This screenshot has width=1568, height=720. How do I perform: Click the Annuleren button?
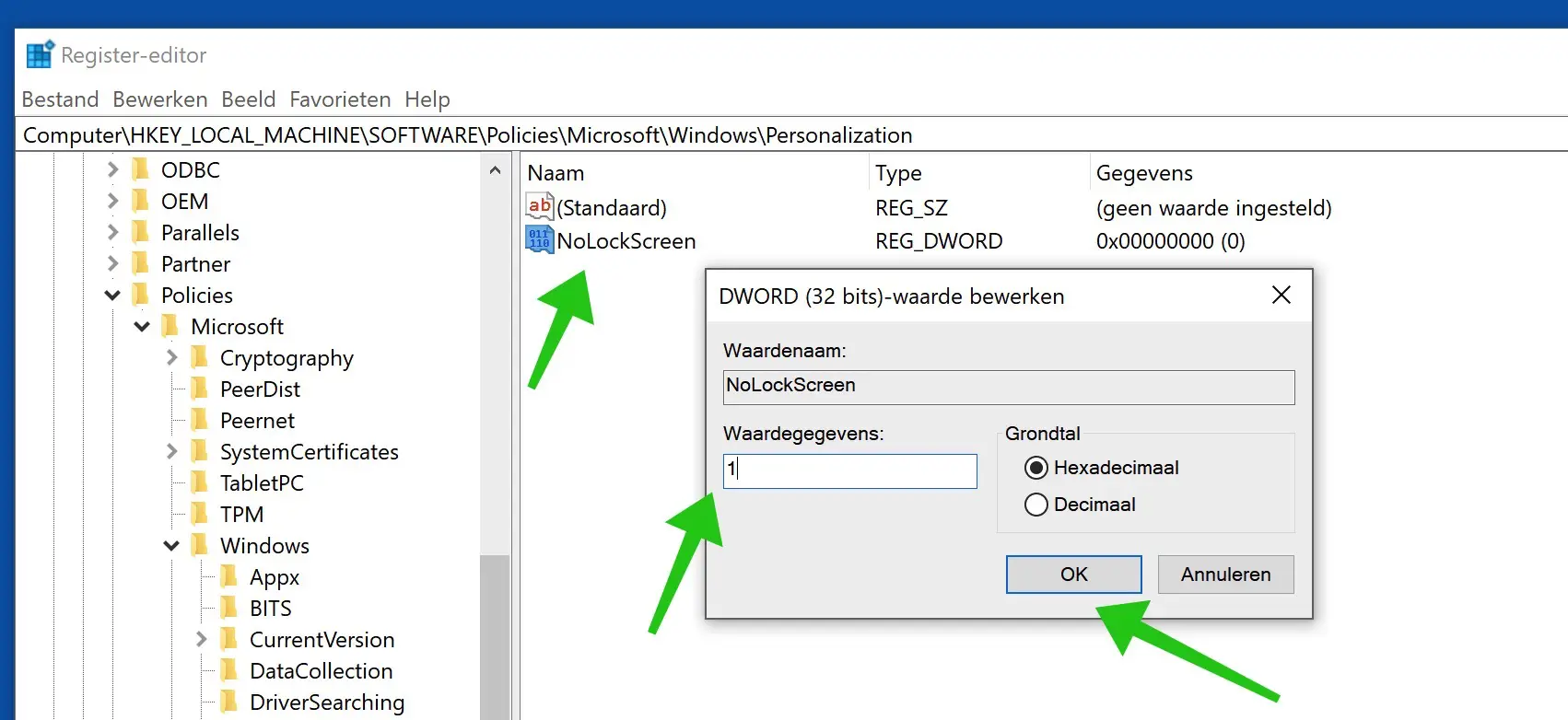(1226, 575)
